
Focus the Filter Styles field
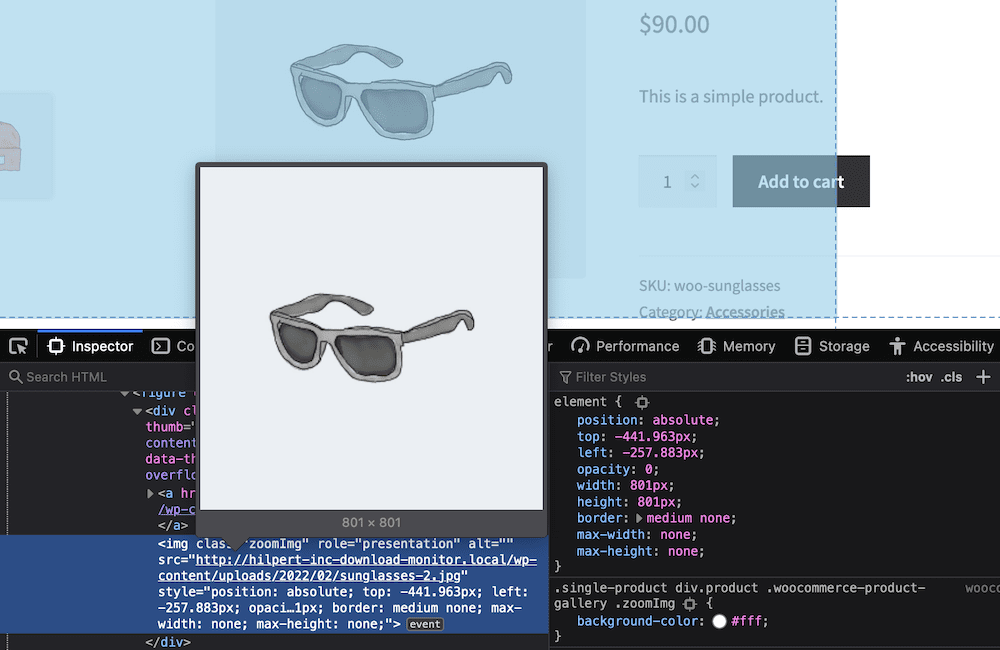tap(724, 377)
